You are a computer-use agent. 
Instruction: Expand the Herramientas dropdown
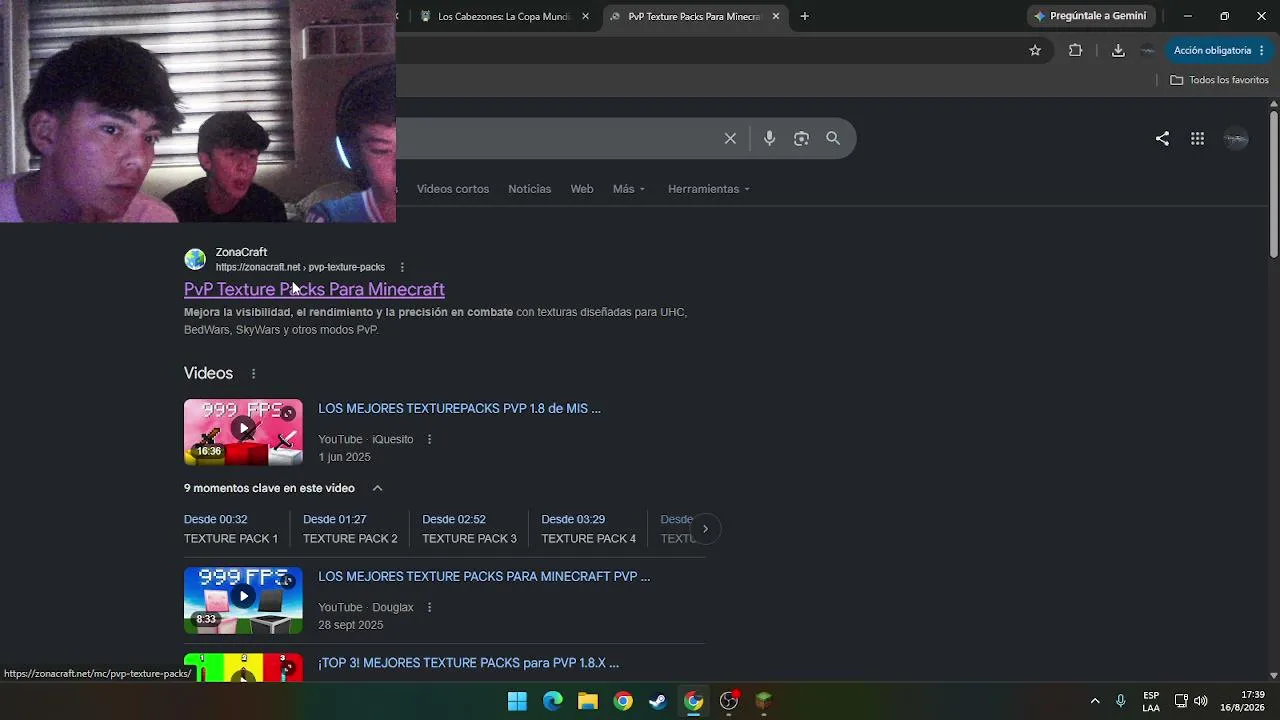(709, 189)
